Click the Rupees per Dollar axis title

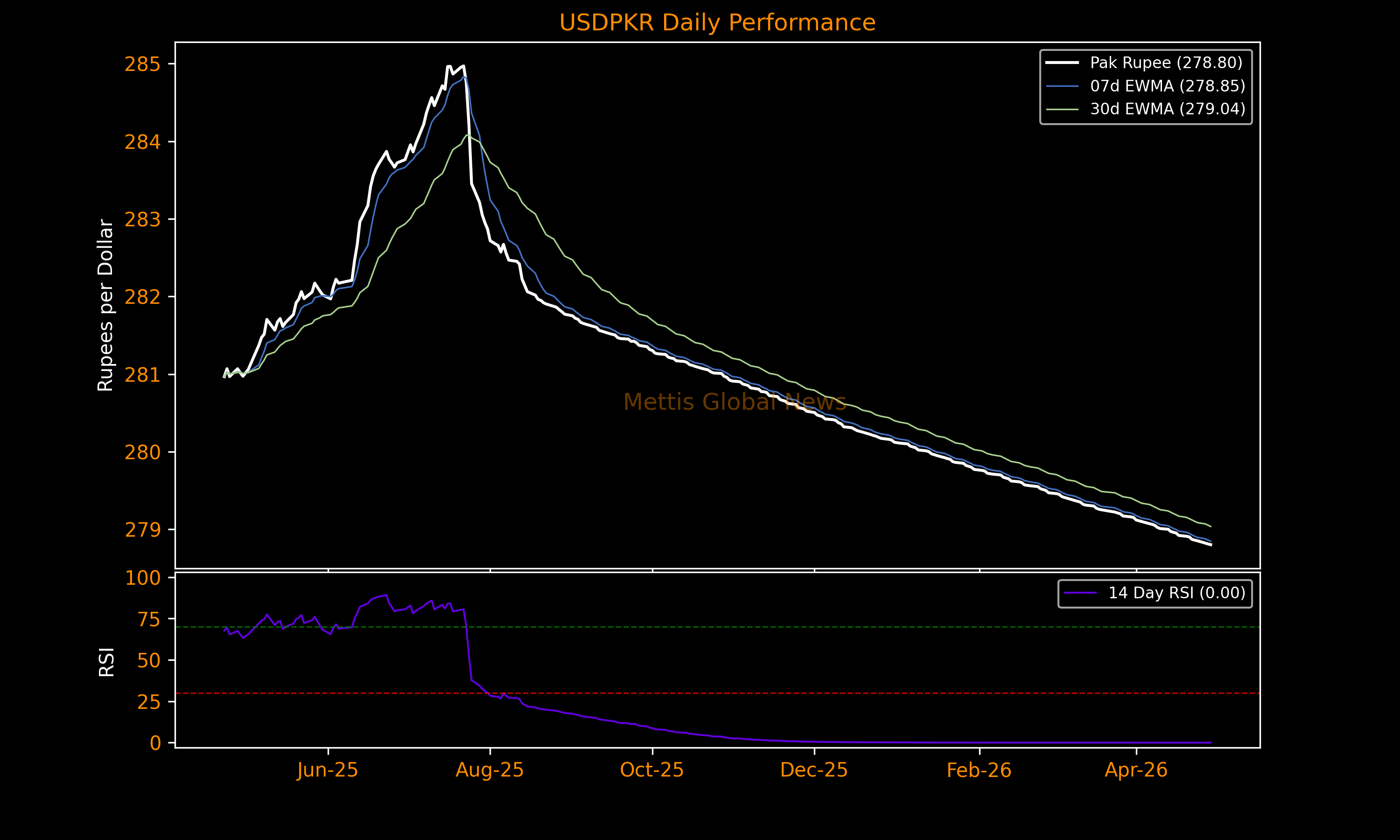106,305
